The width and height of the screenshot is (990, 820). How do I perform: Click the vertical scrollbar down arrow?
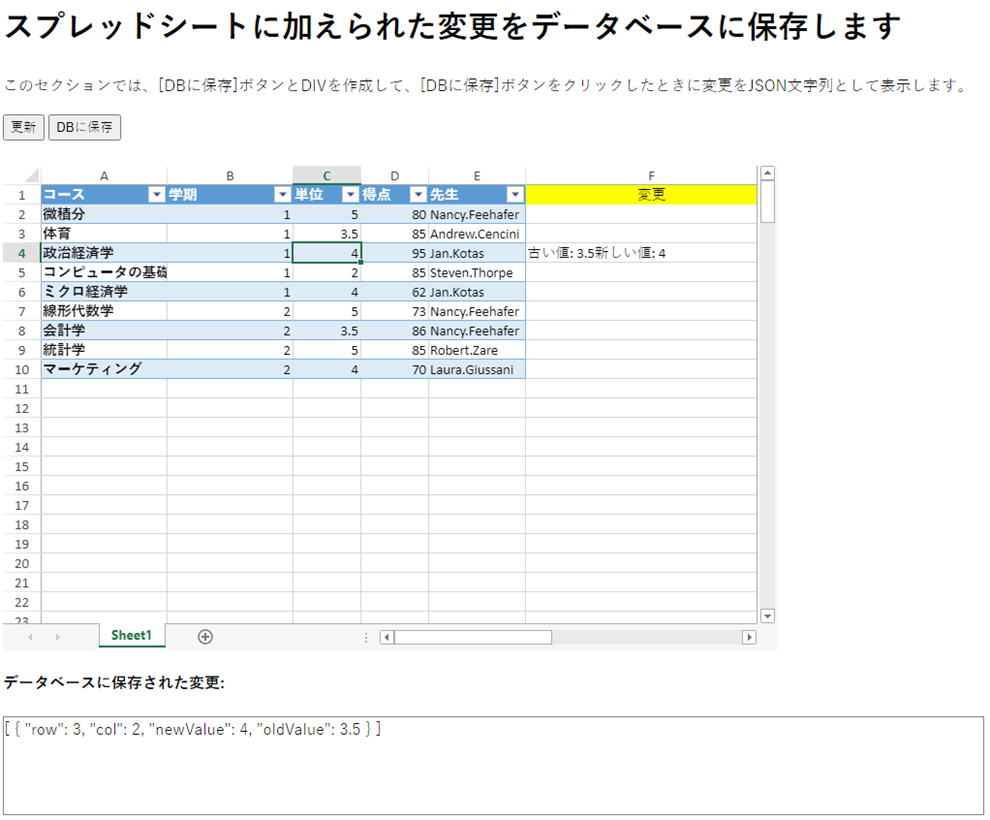768,616
